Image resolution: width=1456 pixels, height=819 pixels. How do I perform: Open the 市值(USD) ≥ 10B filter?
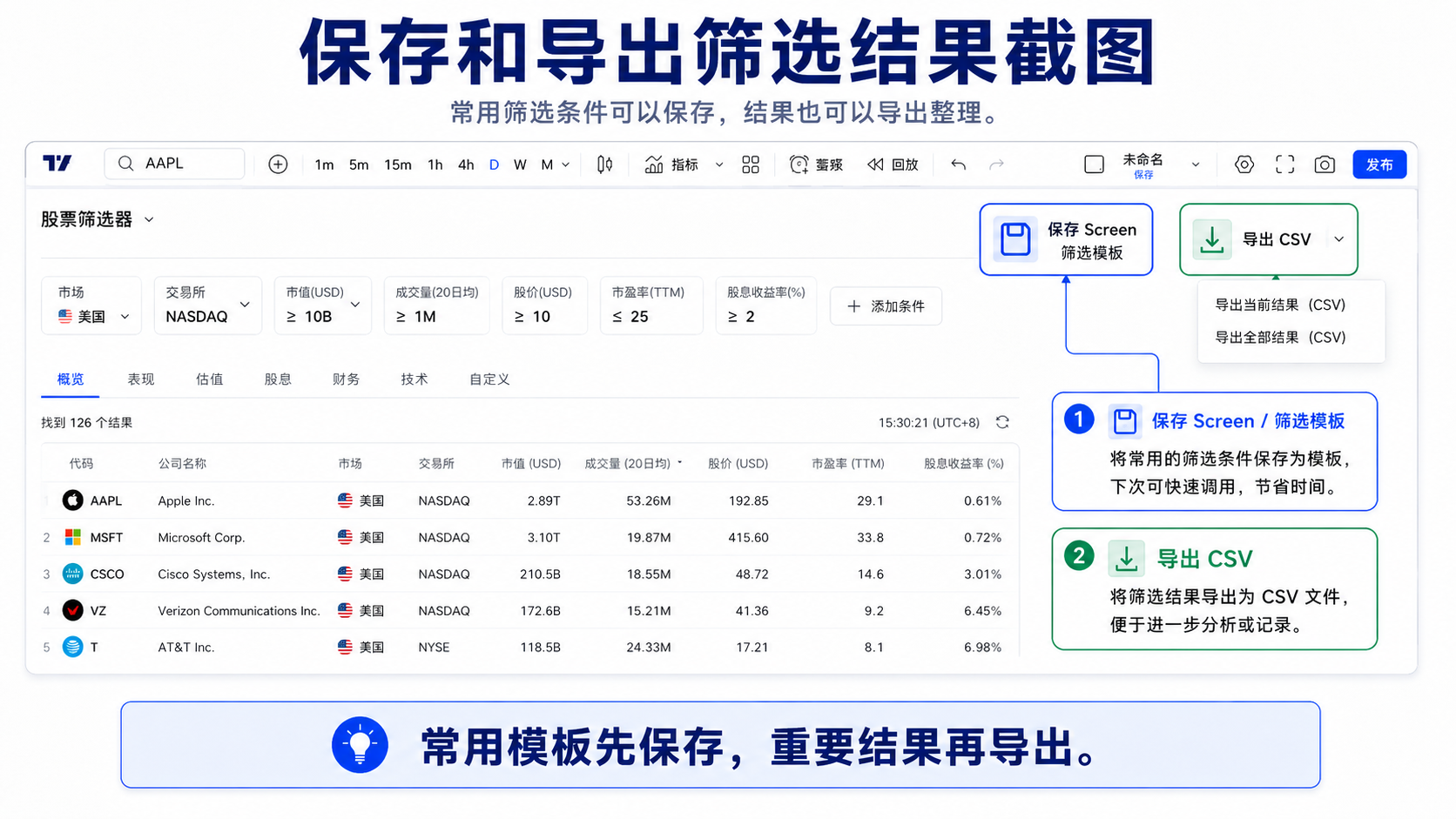pos(323,305)
